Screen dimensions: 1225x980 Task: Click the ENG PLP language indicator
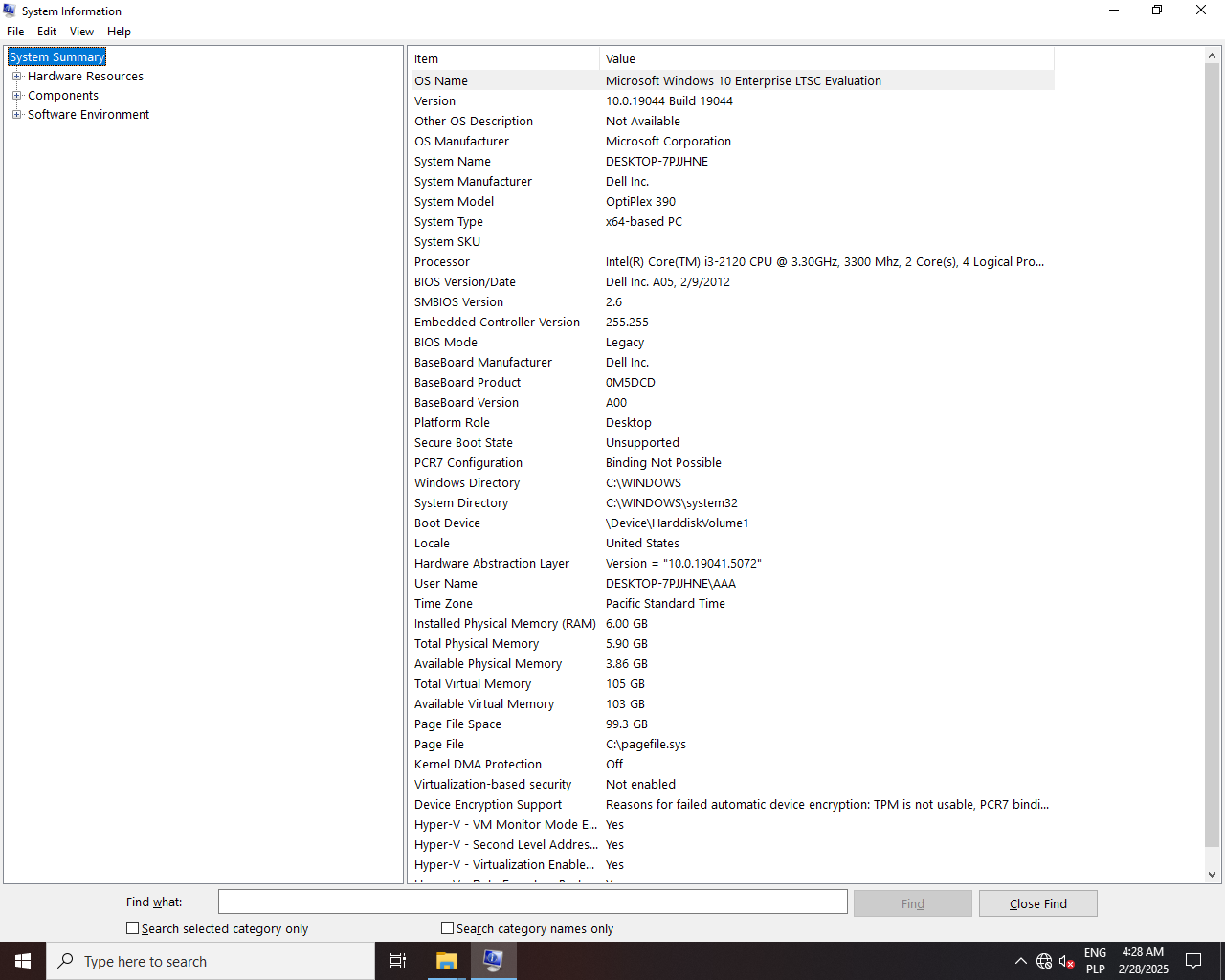(1096, 961)
